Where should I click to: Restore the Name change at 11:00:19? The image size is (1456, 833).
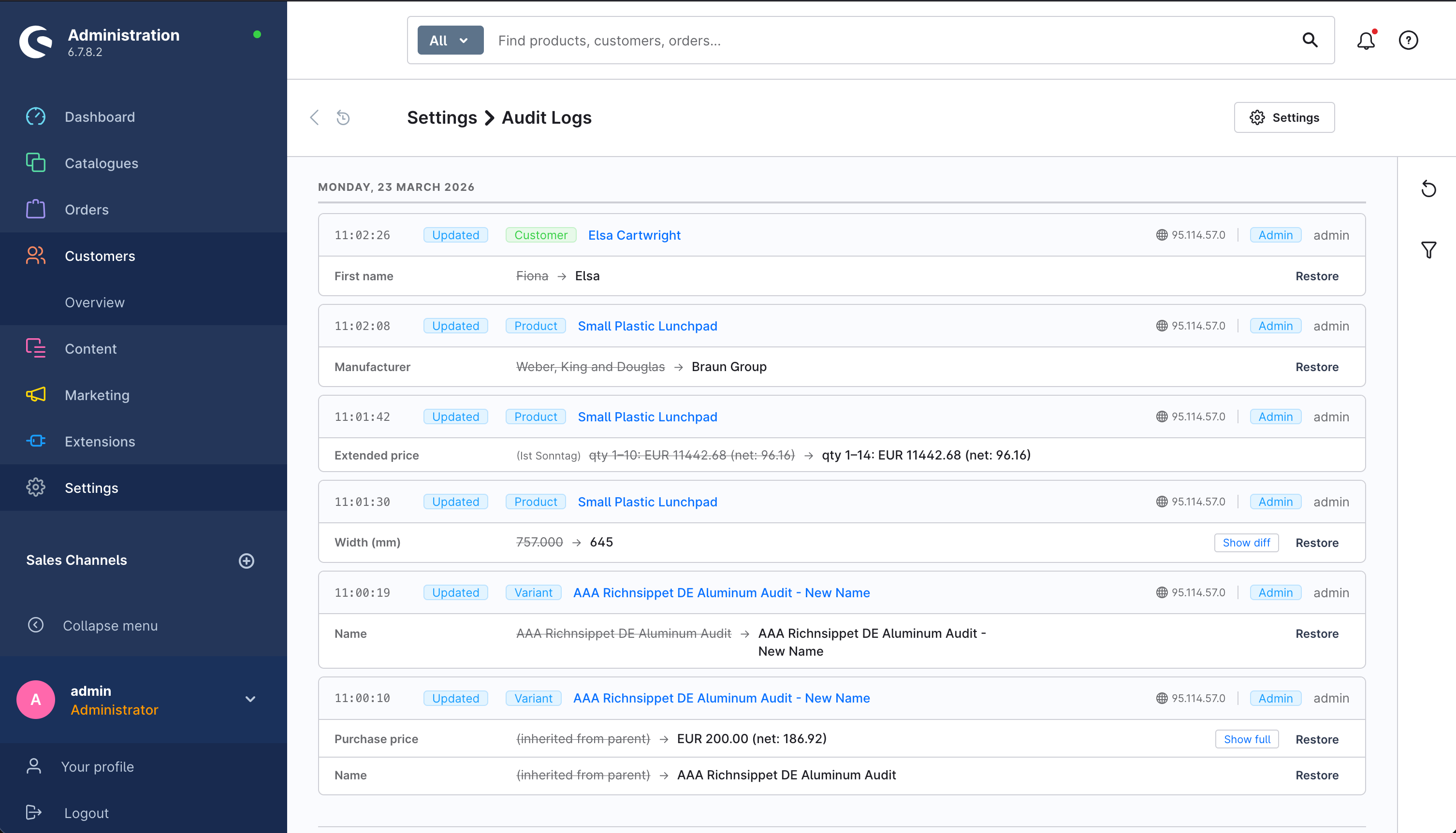pos(1317,634)
